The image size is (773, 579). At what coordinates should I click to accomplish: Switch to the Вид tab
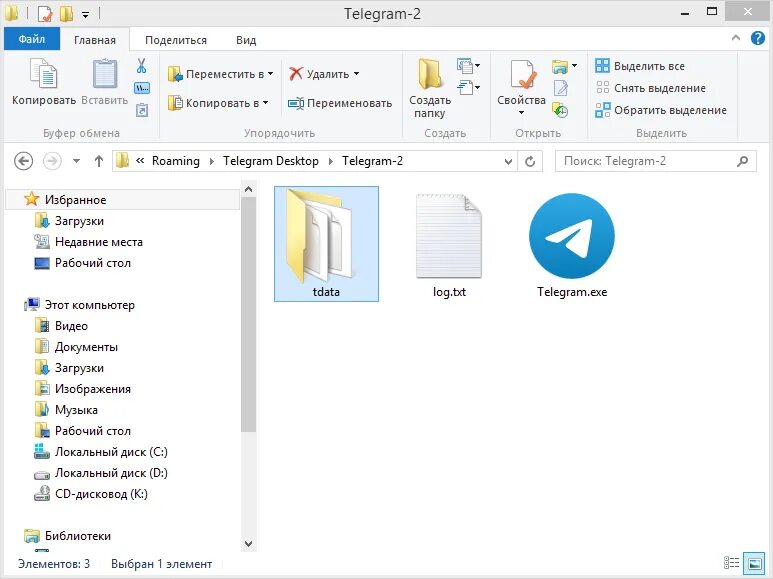(246, 40)
